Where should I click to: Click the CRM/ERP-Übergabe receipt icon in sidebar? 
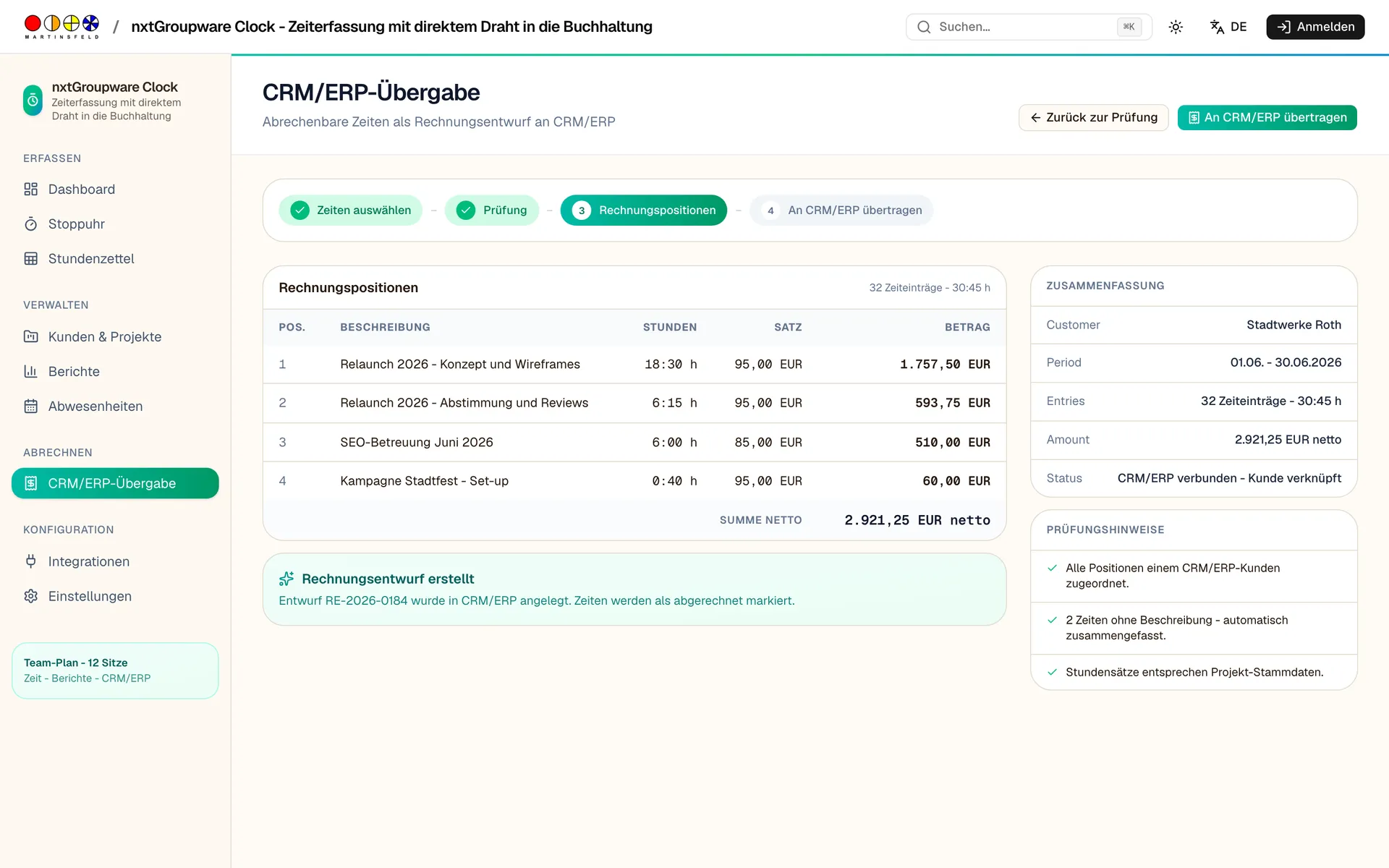[x=30, y=483]
